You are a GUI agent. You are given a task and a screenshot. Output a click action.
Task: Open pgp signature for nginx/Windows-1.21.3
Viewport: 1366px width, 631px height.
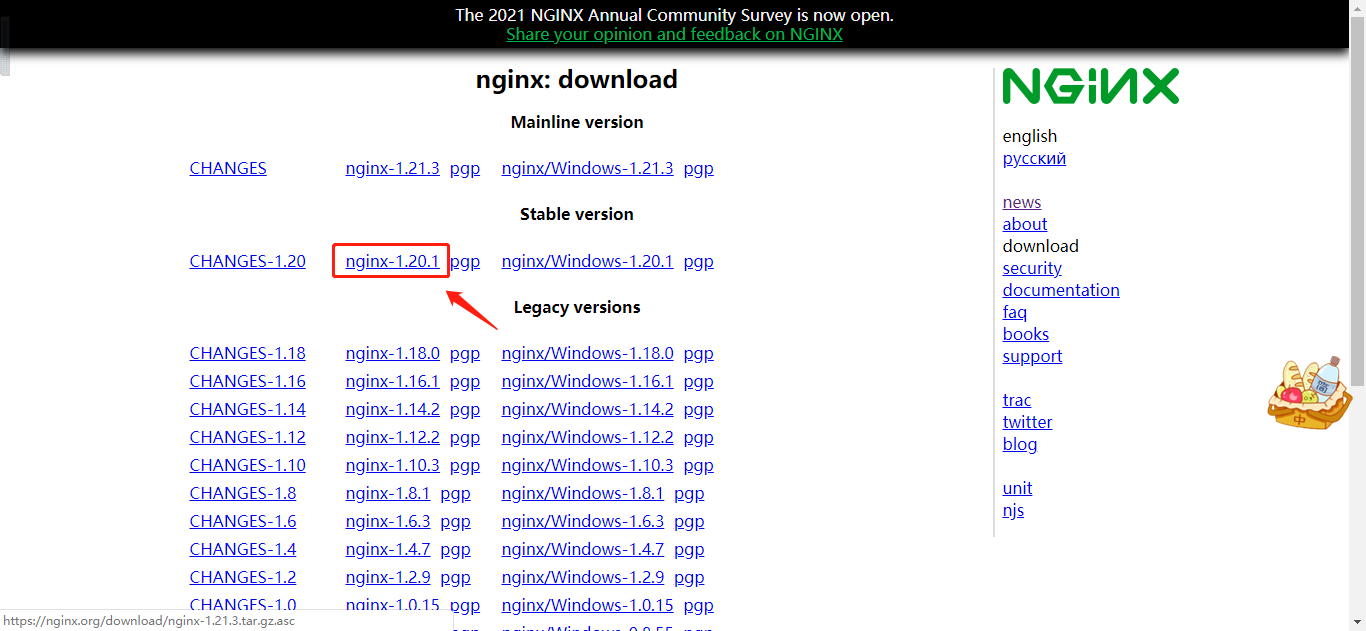coord(699,168)
